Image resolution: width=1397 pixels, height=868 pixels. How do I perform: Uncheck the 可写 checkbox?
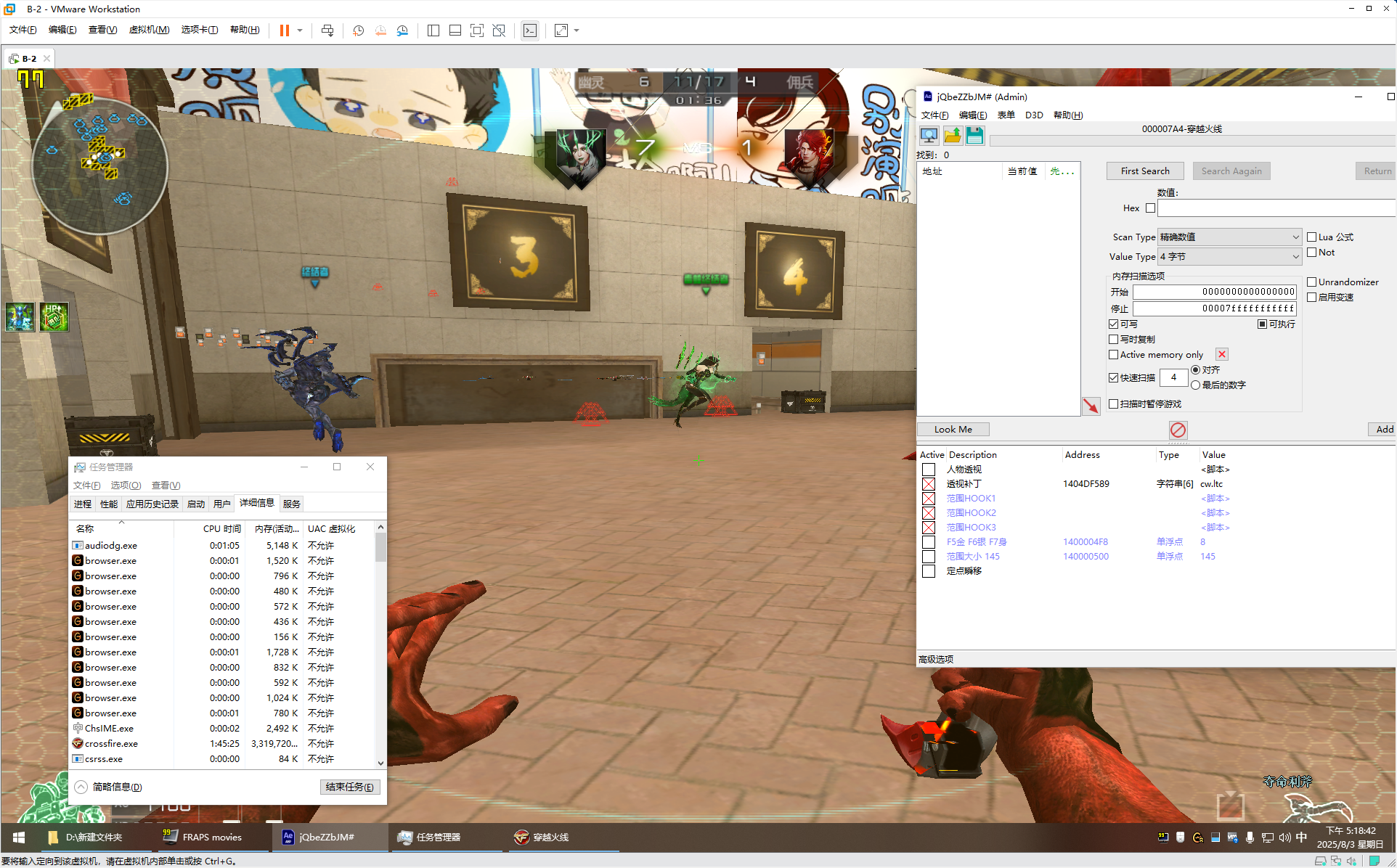coord(1114,324)
